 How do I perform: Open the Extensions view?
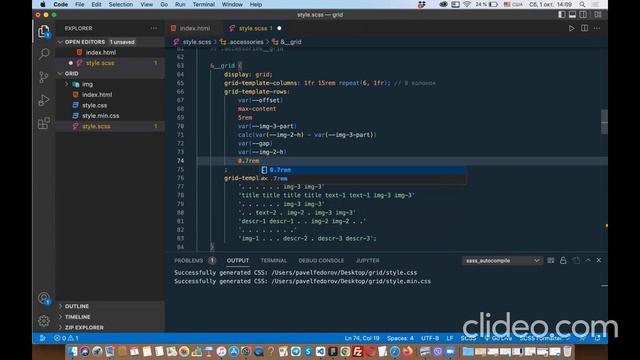pyautogui.click(x=44, y=123)
